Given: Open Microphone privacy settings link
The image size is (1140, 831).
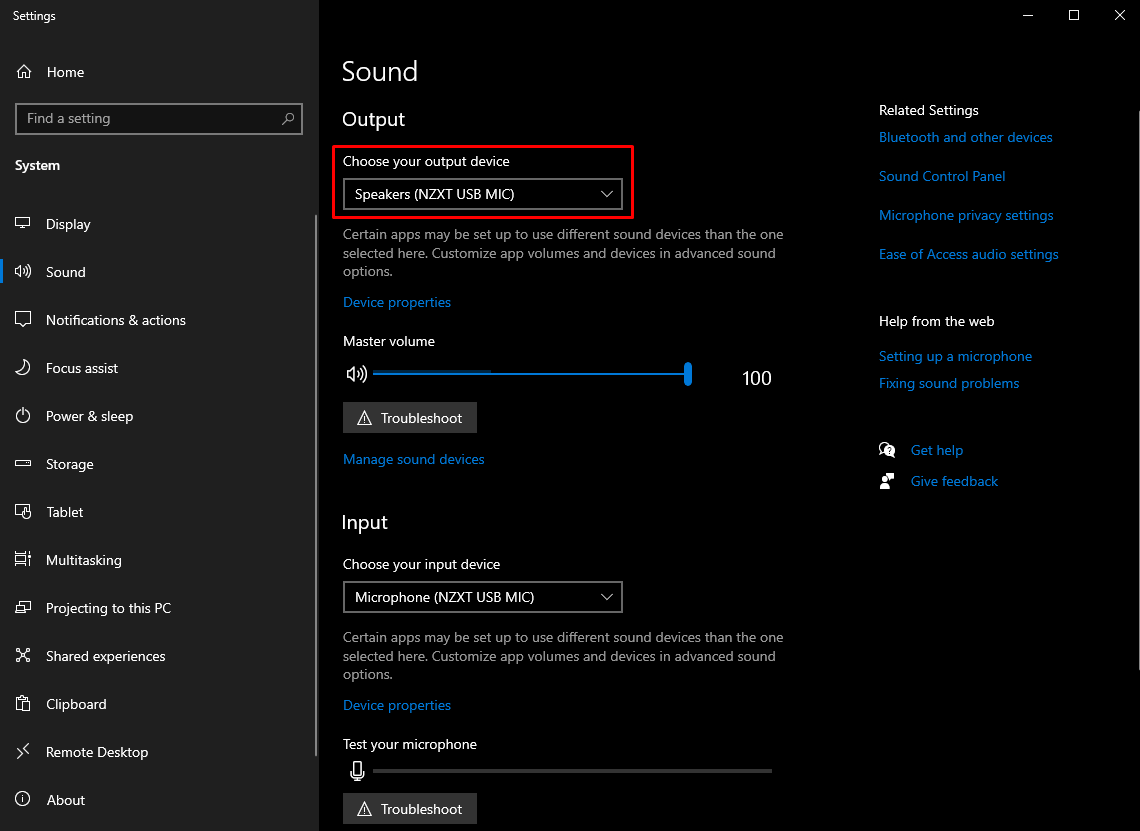Looking at the screenshot, I should tap(966, 215).
